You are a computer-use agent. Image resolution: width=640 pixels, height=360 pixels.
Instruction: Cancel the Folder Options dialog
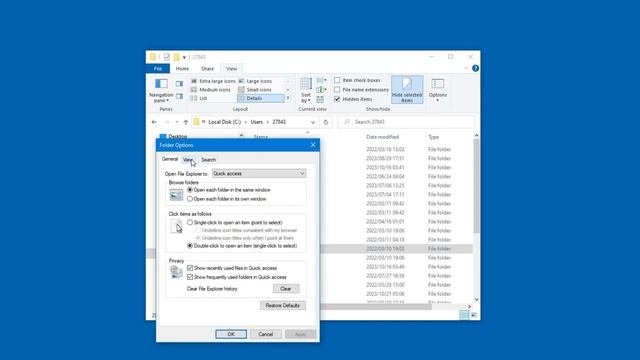point(265,334)
